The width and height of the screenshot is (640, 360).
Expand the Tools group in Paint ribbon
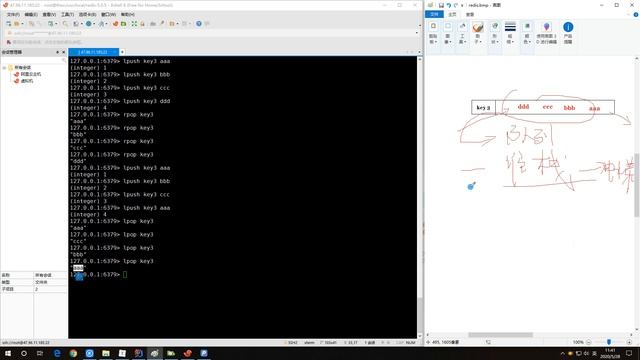click(x=462, y=33)
